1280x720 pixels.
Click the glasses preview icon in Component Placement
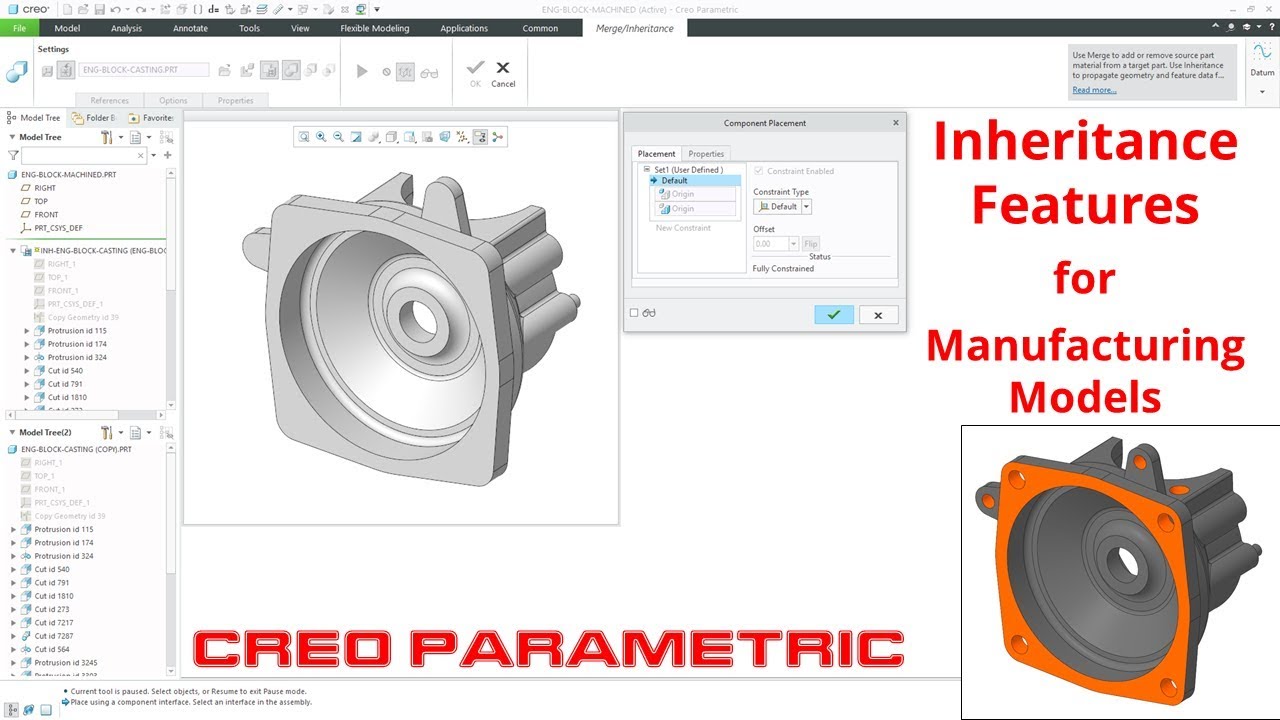point(649,313)
